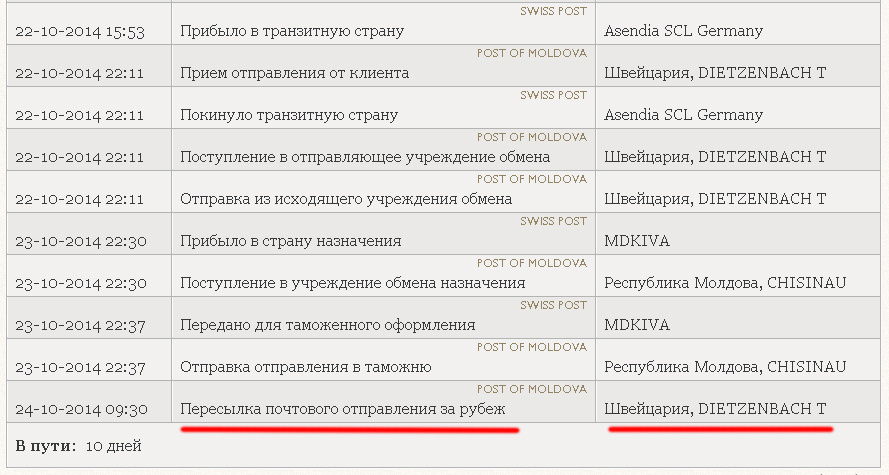Select 'Передано для таможенного оформления' status
The image size is (889, 475).
coord(327,325)
